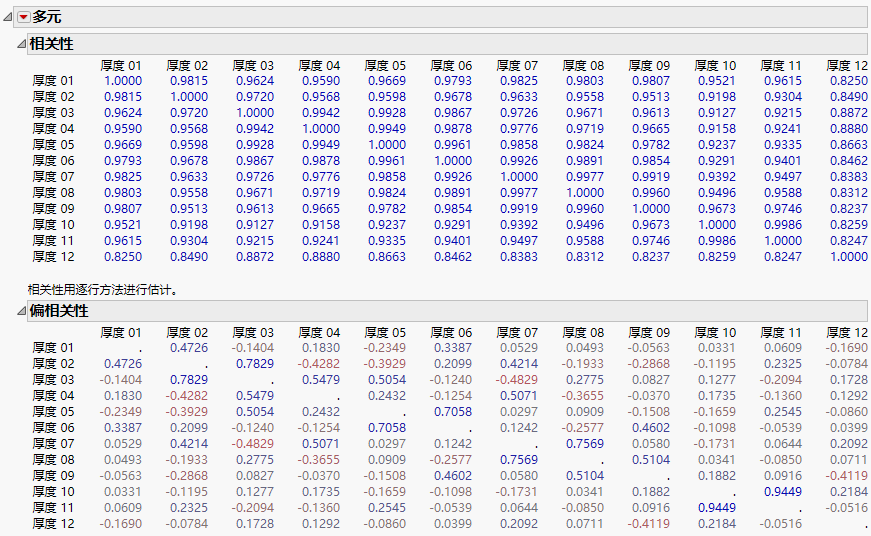Select -0.4282 in 偏相关性 row 厚度 02
The image size is (871, 536).
click(319, 364)
